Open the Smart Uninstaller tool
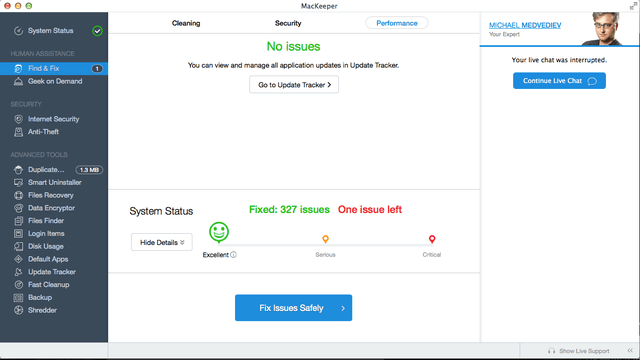 pos(54,182)
